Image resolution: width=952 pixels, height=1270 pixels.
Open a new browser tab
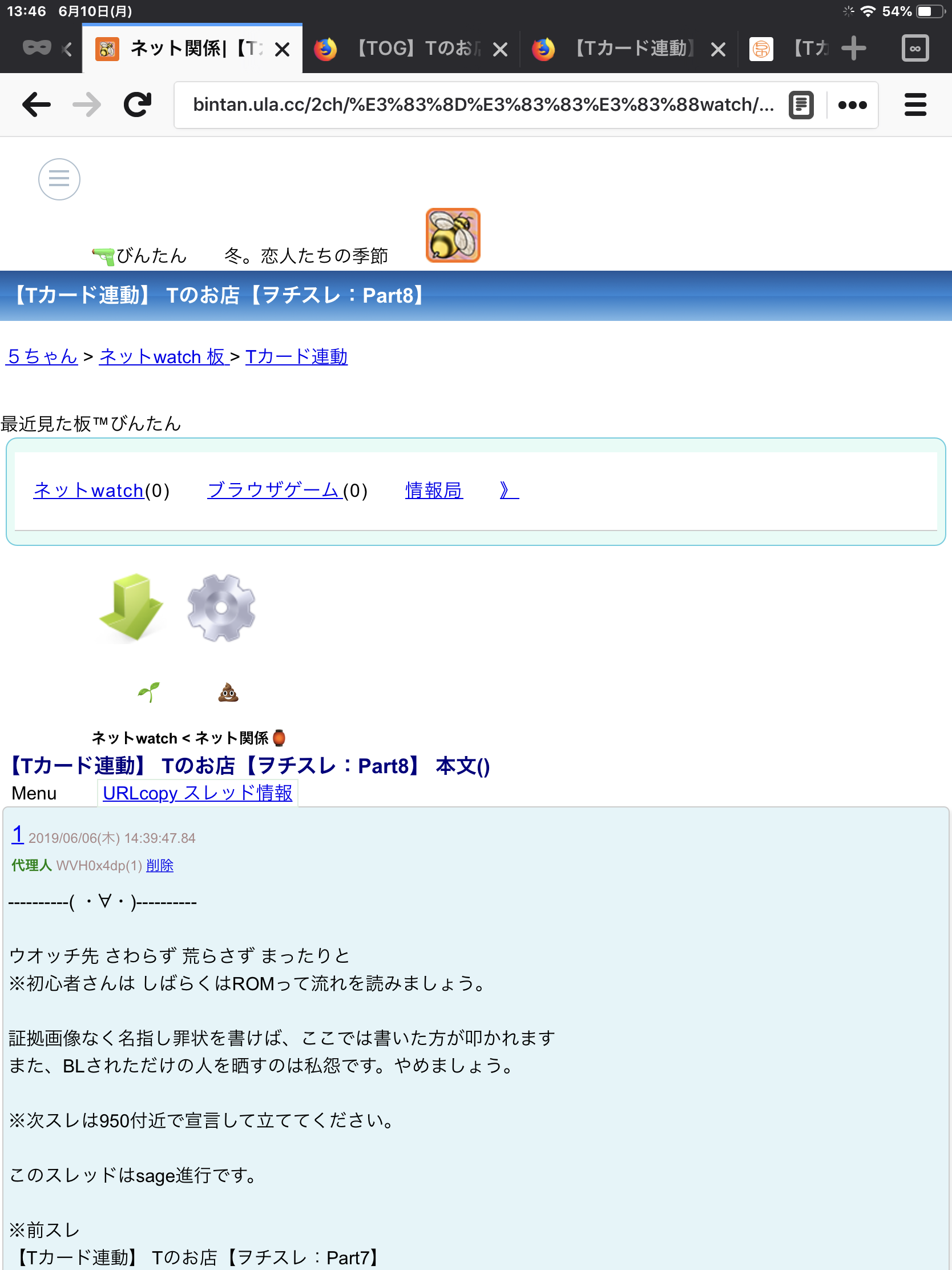[x=853, y=48]
